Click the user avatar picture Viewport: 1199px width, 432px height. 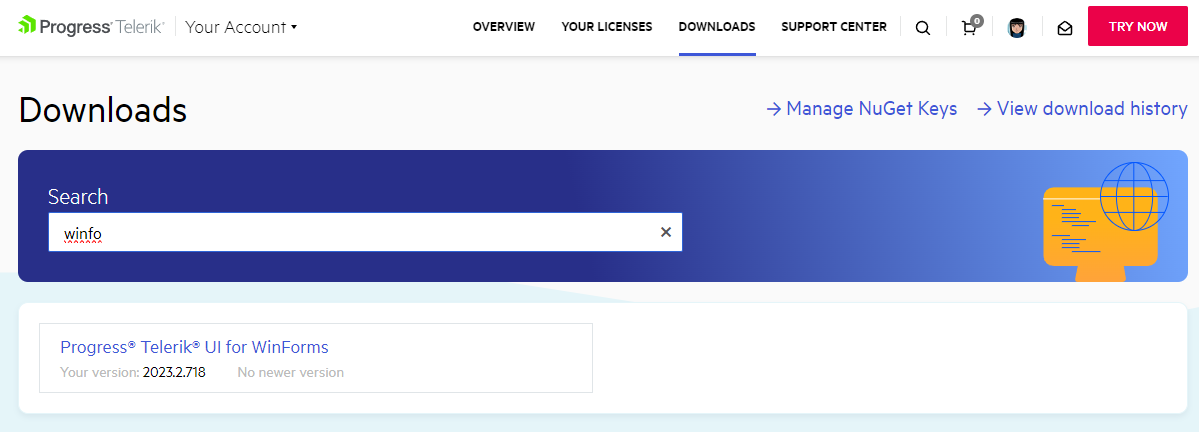coord(1016,28)
